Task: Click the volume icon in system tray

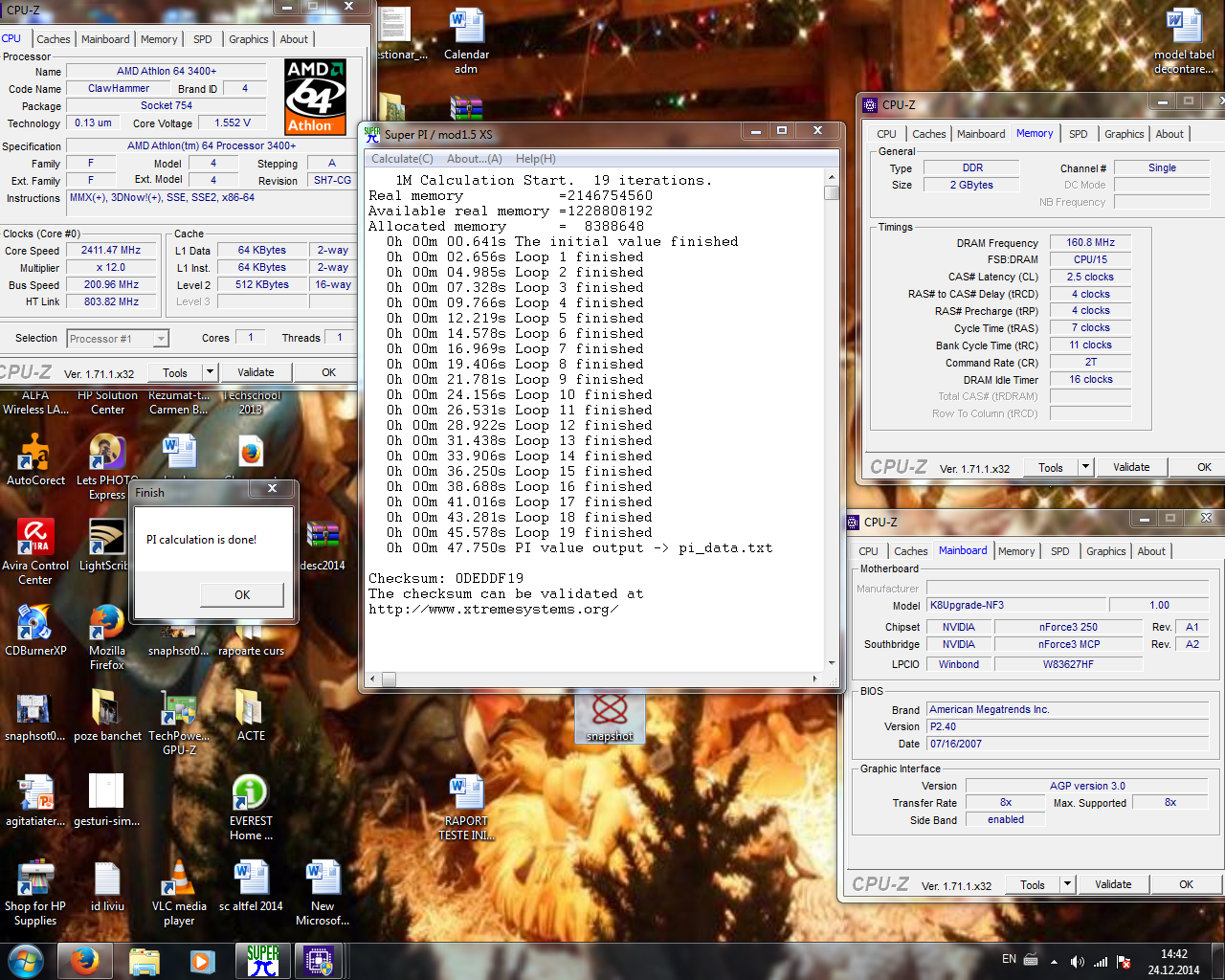Action: click(1077, 961)
